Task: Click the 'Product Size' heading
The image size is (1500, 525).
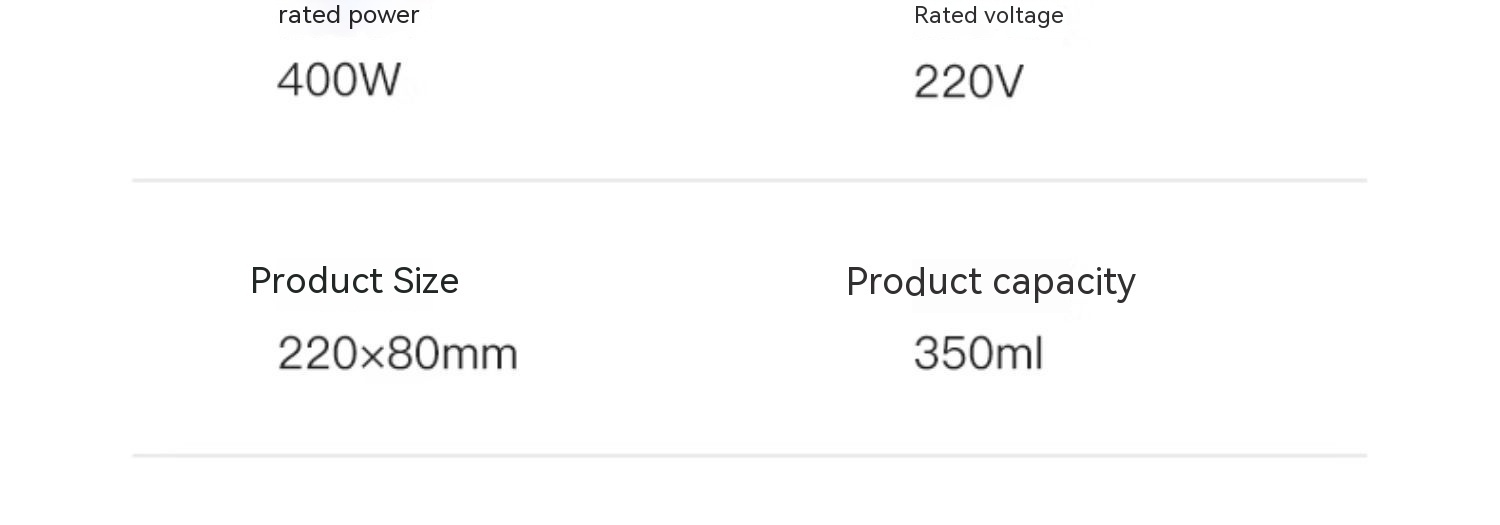Action: 354,281
